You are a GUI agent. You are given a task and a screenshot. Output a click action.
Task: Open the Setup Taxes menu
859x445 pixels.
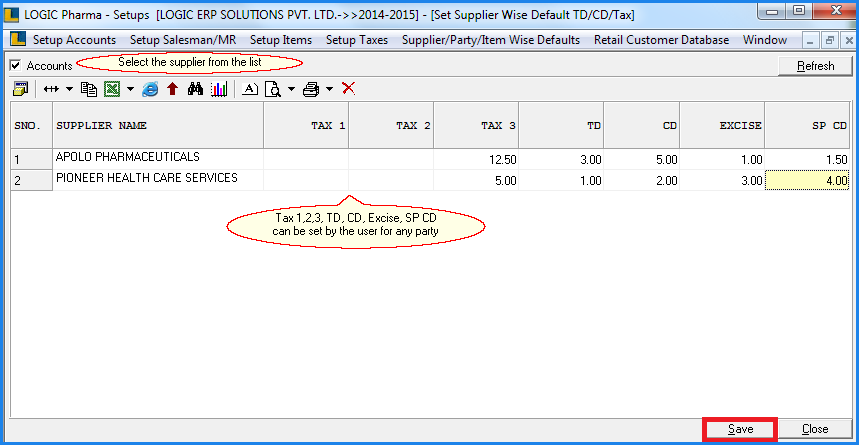coord(357,40)
